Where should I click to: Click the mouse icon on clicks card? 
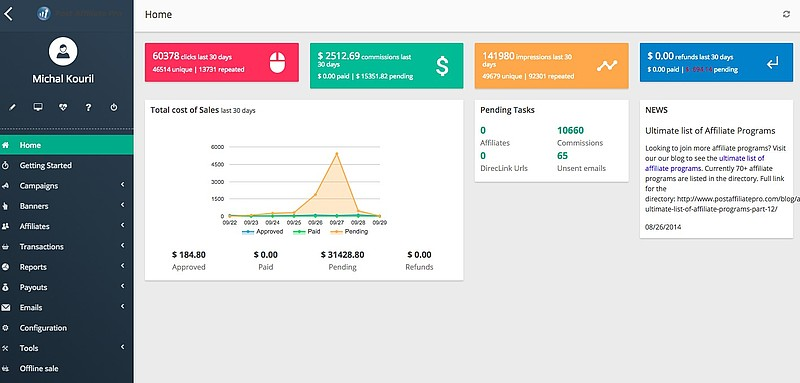tap(277, 63)
